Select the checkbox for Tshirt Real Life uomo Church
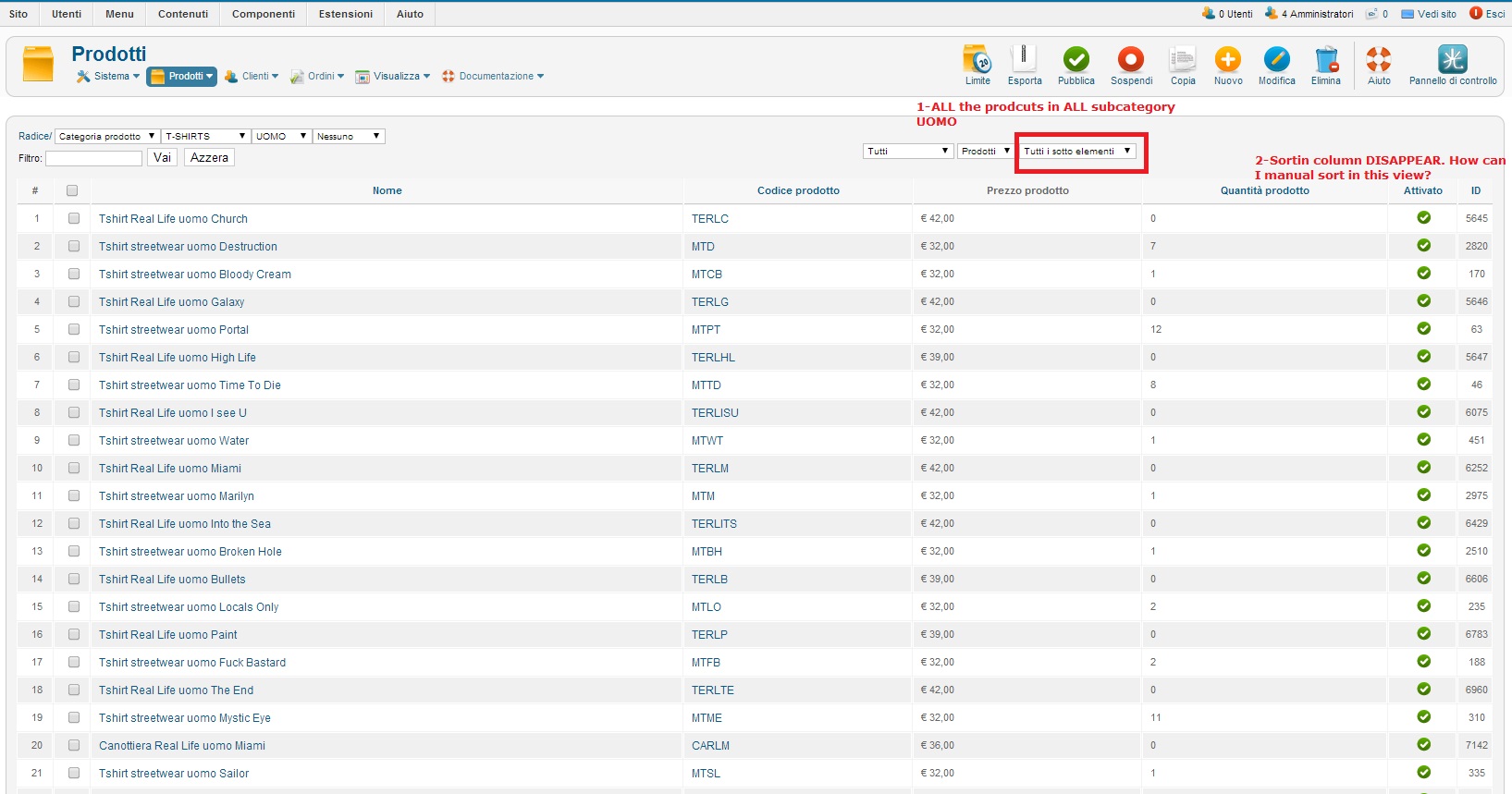The width and height of the screenshot is (1512, 794). 74,219
